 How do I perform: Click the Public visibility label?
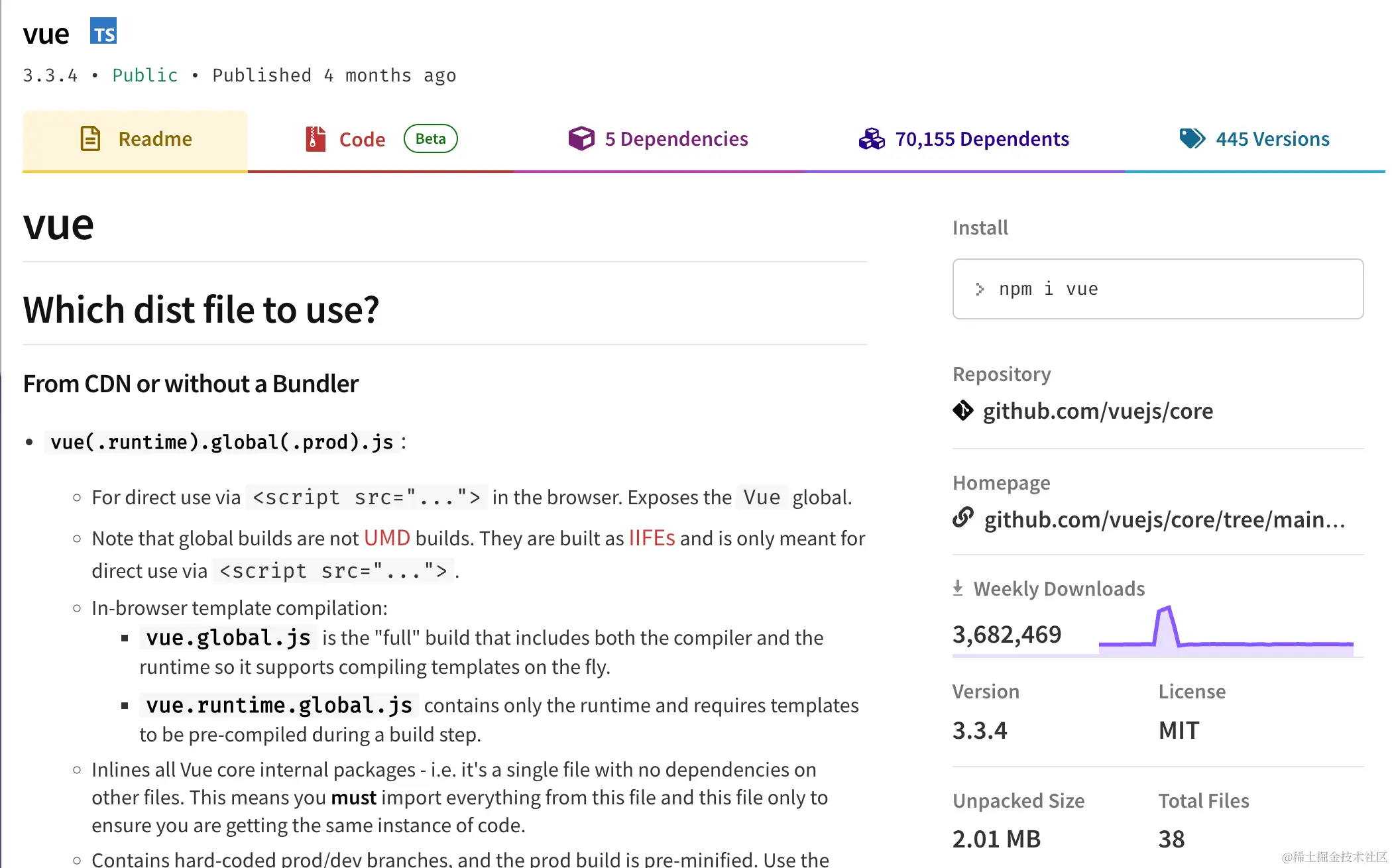coord(145,75)
